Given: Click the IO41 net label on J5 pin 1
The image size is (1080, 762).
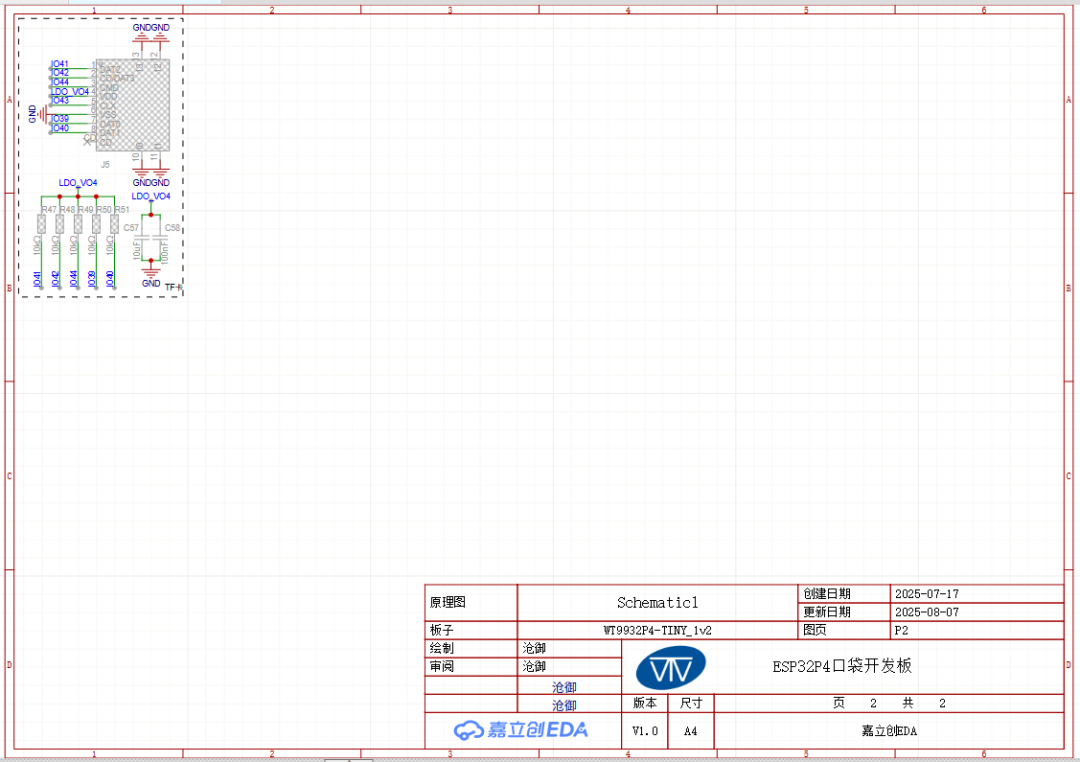Looking at the screenshot, I should coord(60,64).
